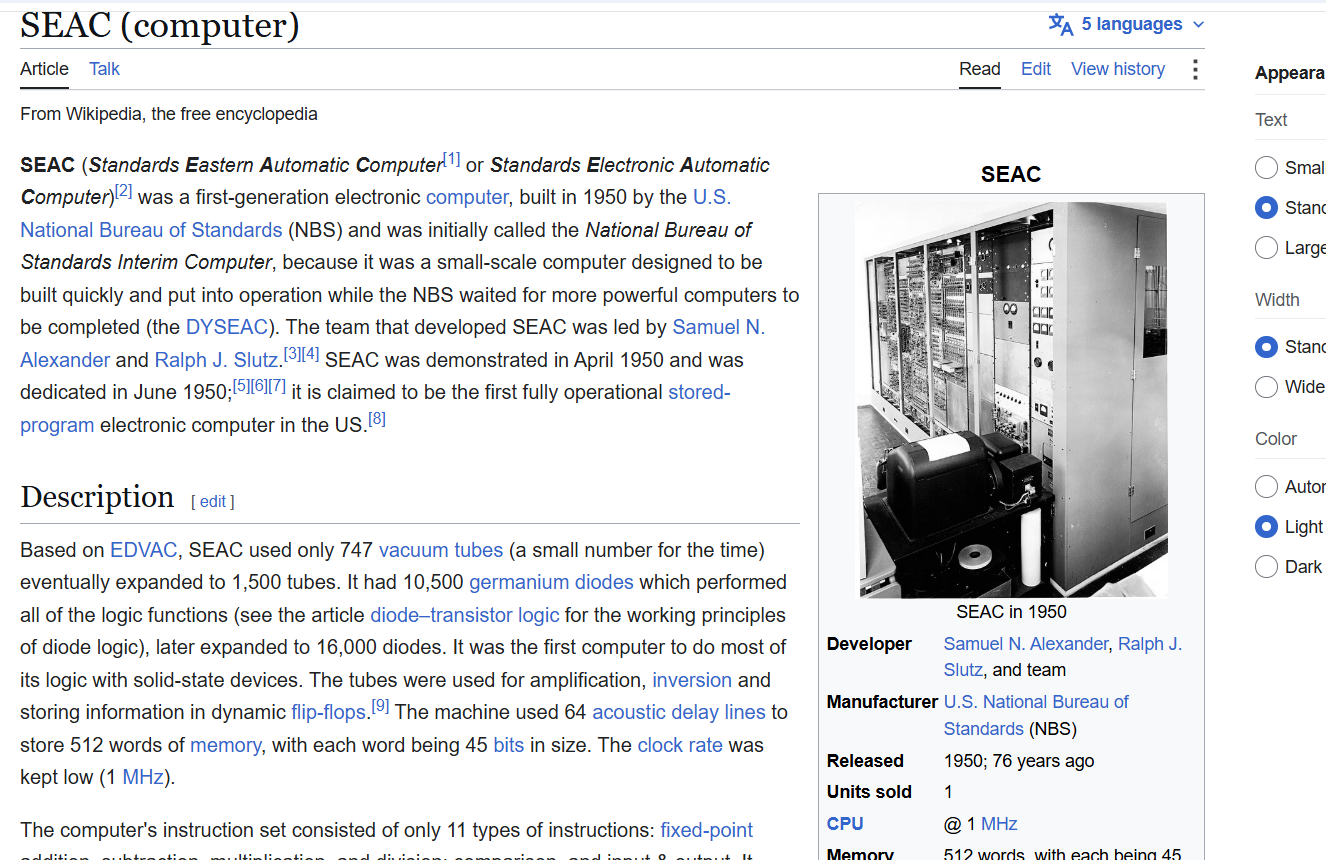Edit the Description section
1326x860 pixels.
click(x=213, y=502)
